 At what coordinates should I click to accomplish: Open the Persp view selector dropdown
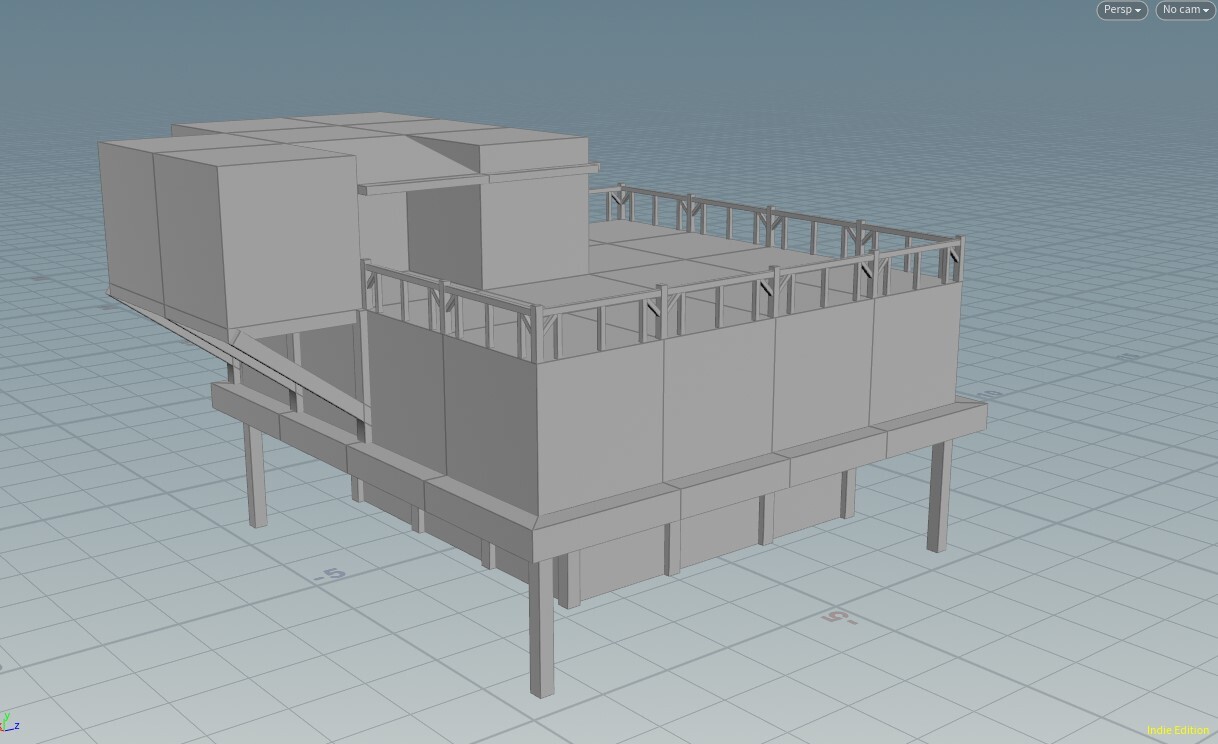[x=1122, y=10]
